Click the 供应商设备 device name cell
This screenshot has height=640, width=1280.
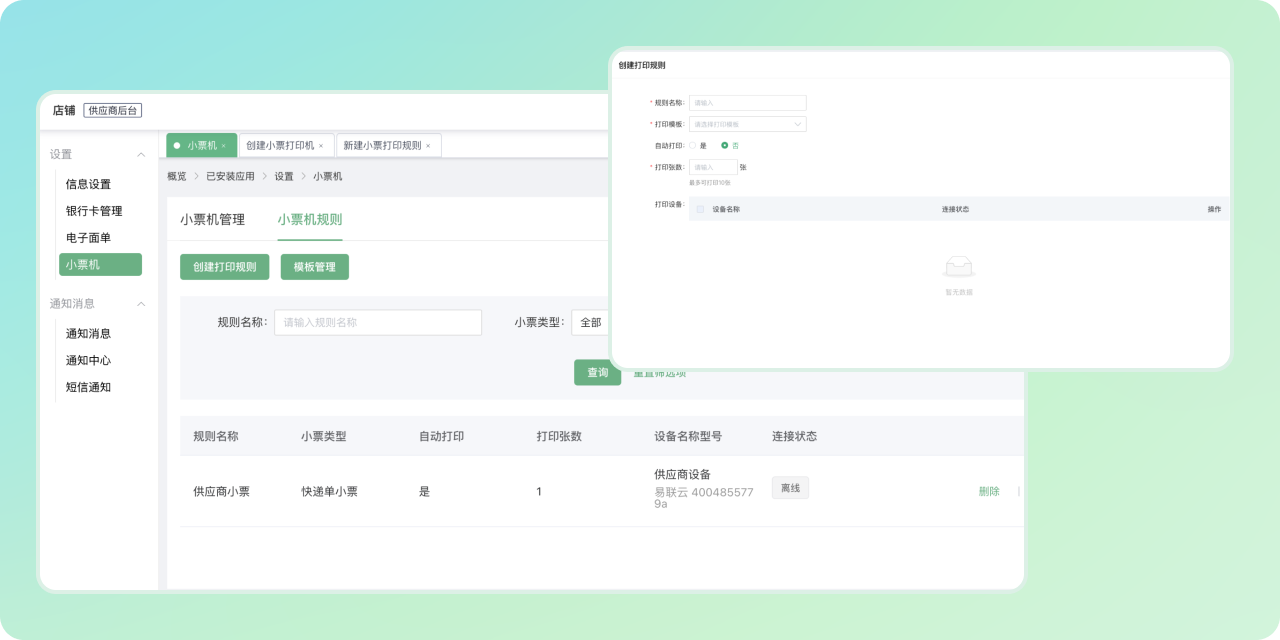coord(682,474)
